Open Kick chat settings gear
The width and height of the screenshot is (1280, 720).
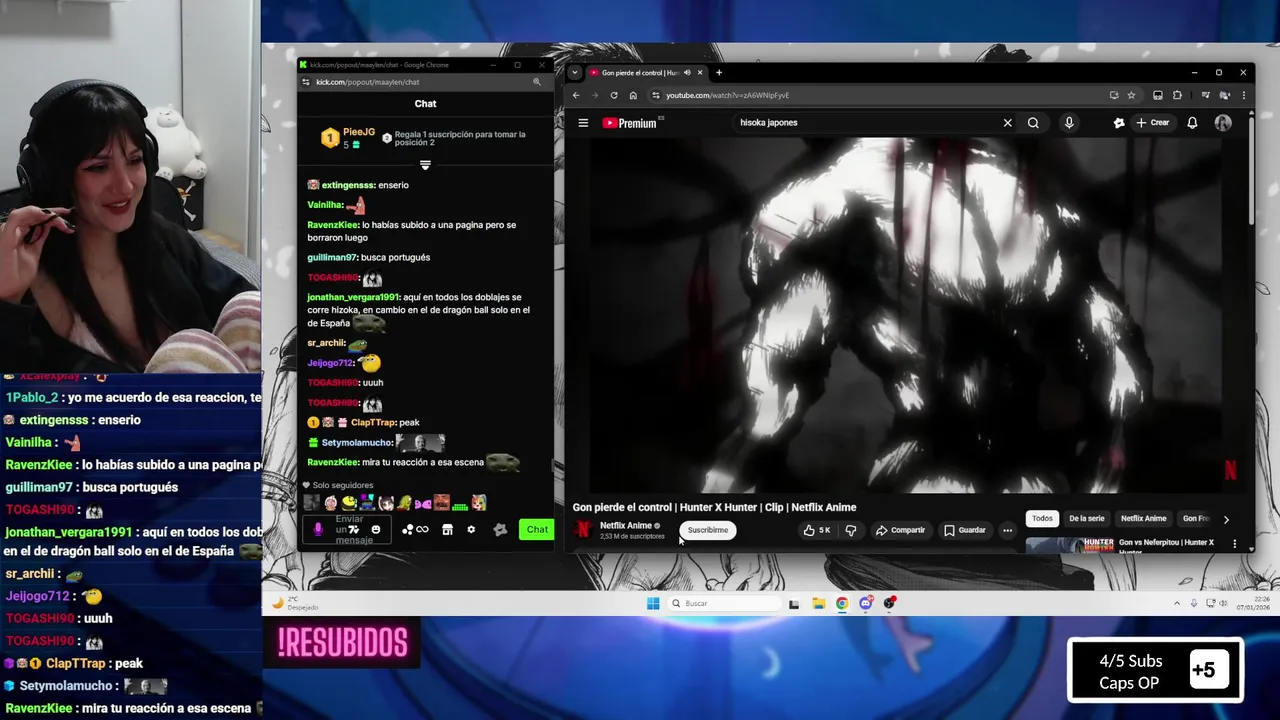471,530
